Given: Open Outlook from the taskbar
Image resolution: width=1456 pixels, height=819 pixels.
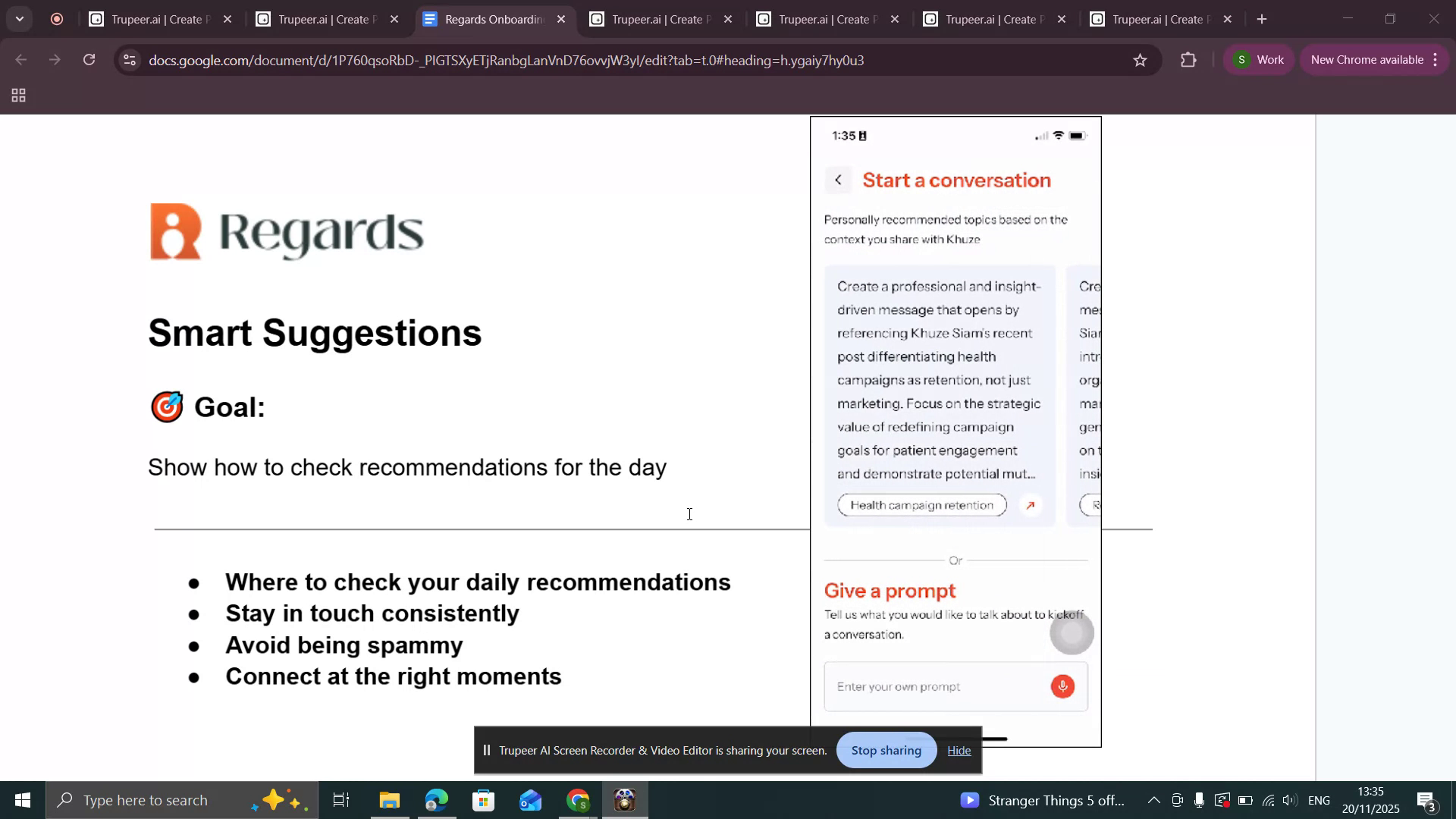Looking at the screenshot, I should tap(530, 799).
